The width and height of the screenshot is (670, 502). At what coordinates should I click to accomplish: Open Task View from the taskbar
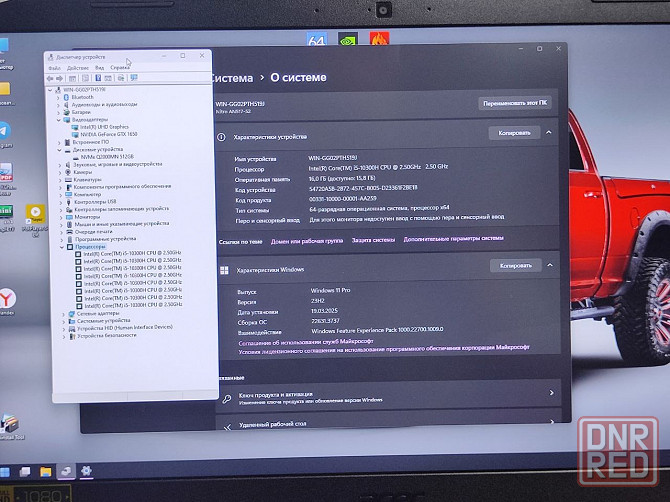(25, 472)
